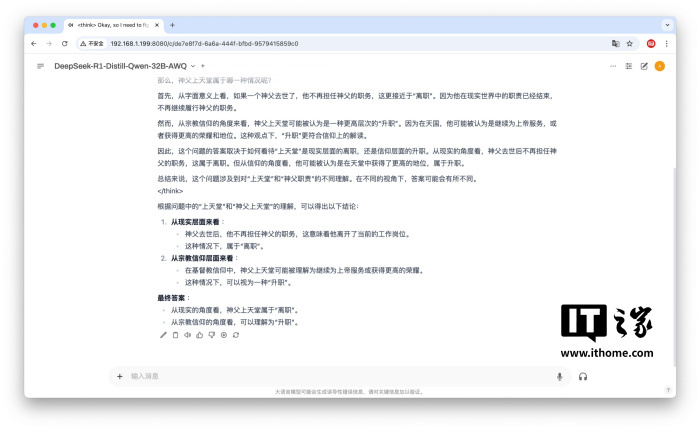Open call mode with the headphones icon

[582, 376]
